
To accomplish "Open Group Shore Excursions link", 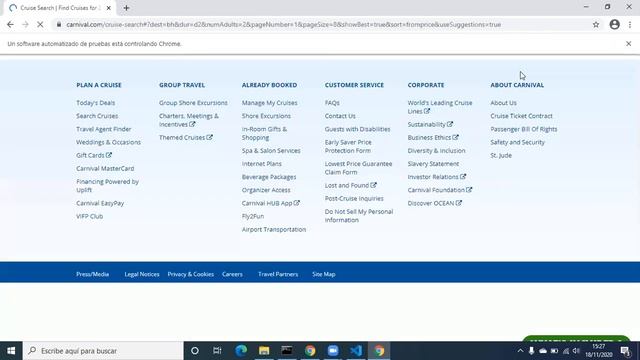I will (193, 103).
